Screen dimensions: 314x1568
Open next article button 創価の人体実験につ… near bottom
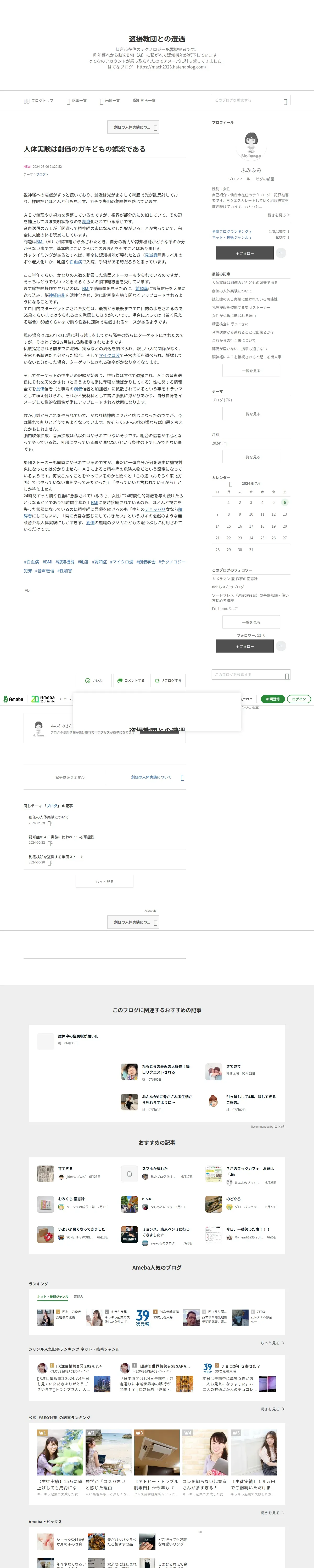click(133, 922)
